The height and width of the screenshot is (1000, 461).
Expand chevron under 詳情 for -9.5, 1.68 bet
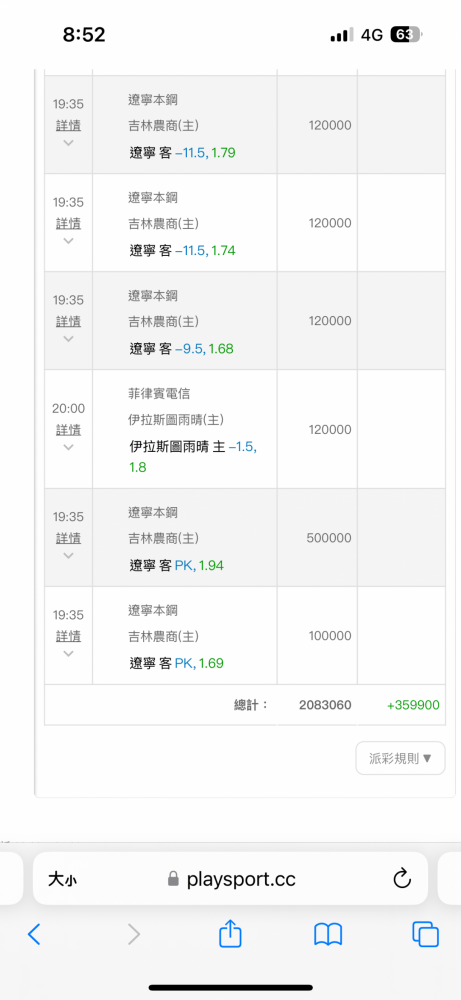[x=68, y=338]
